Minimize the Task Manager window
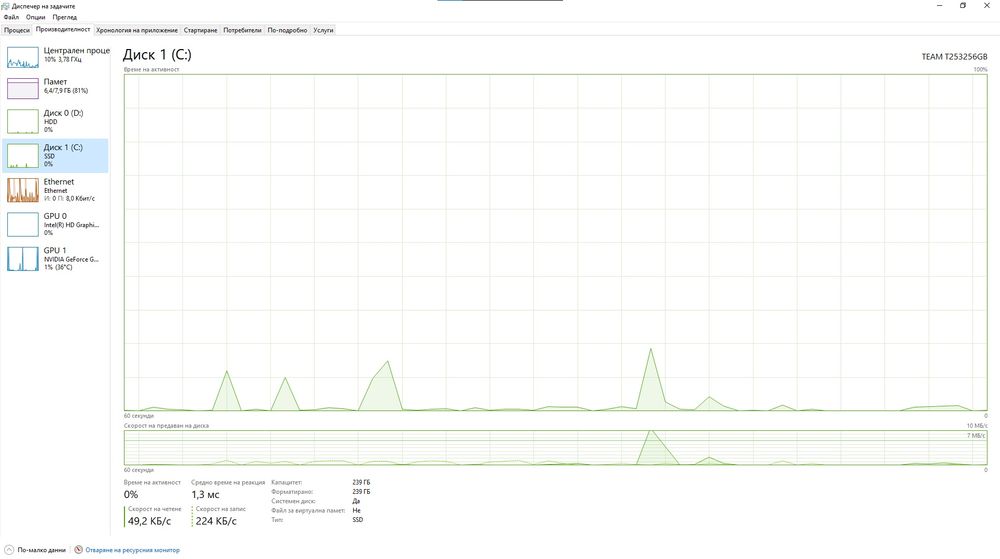This screenshot has height=559, width=1000. point(939,5)
